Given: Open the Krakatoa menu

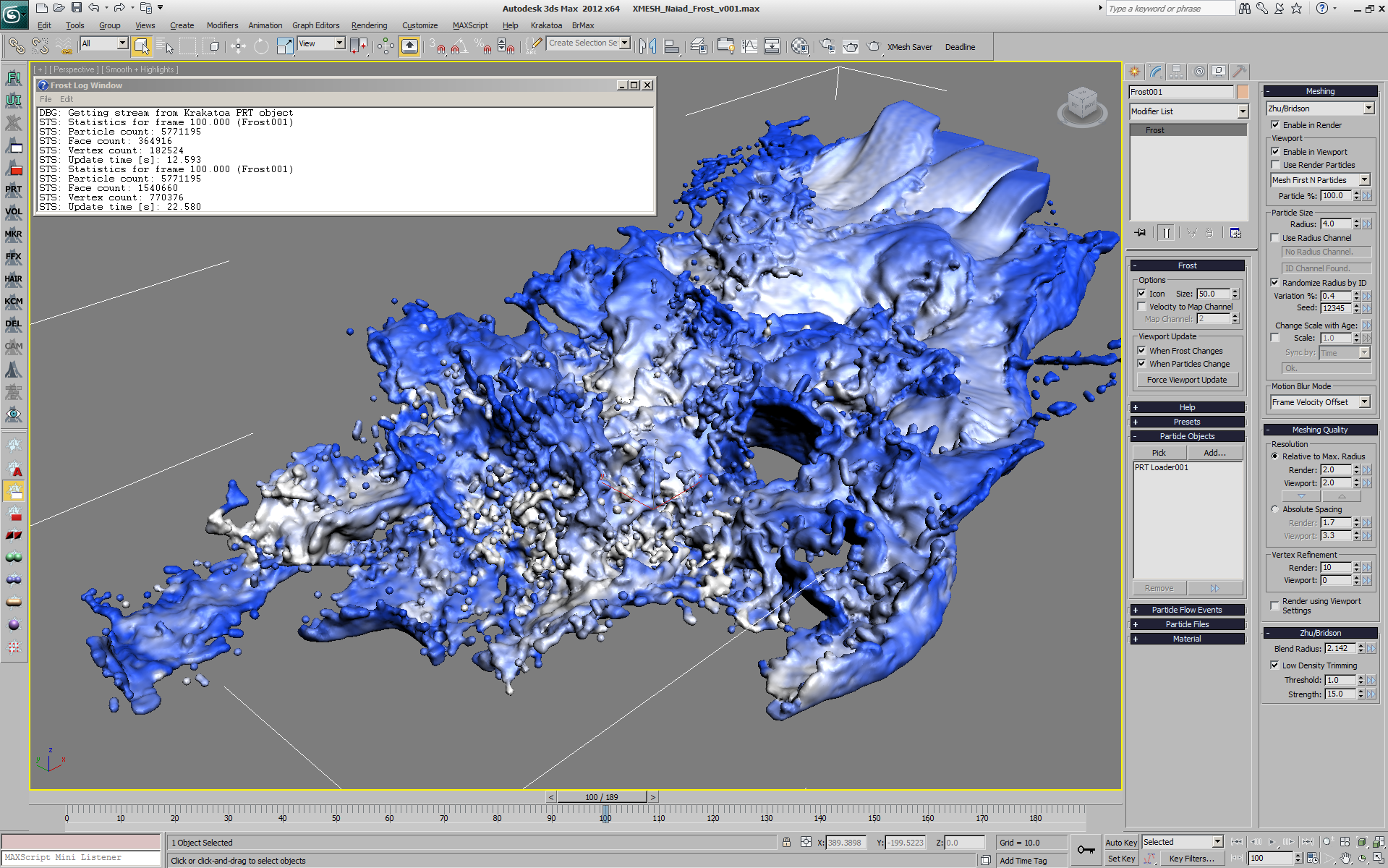Looking at the screenshot, I should click(546, 25).
